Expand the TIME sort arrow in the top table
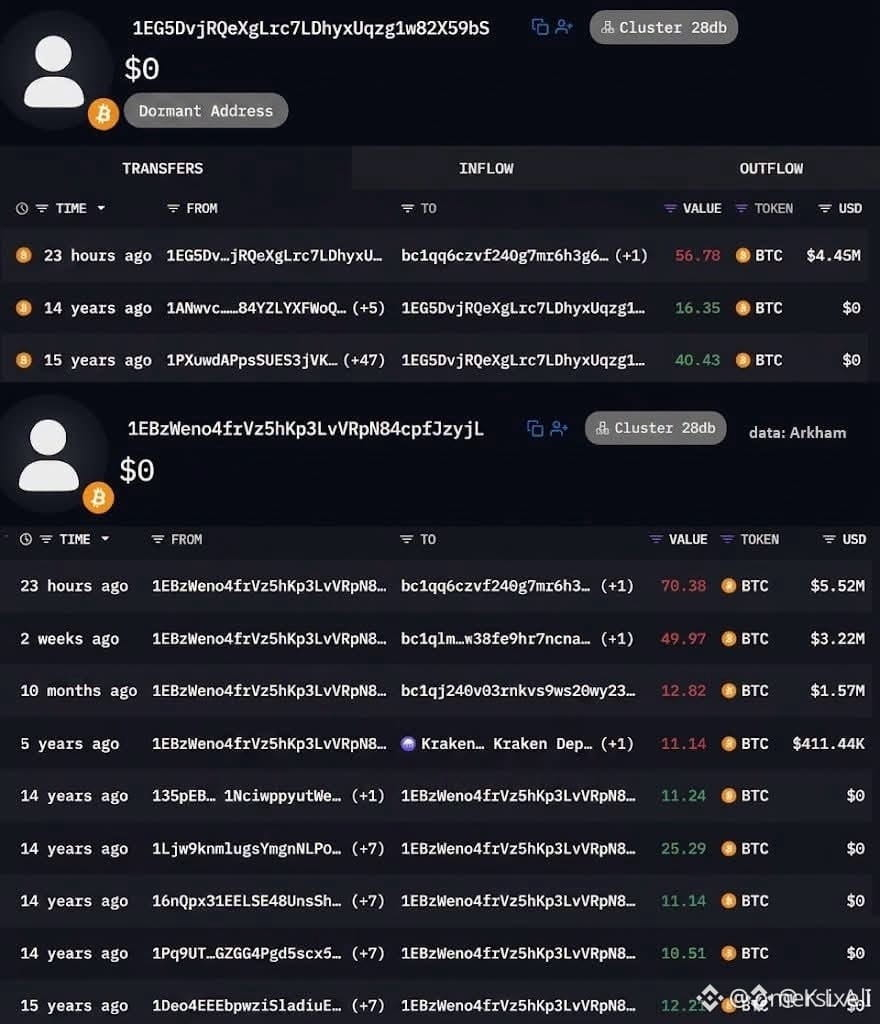Viewport: 880px width, 1024px height. click(x=101, y=208)
